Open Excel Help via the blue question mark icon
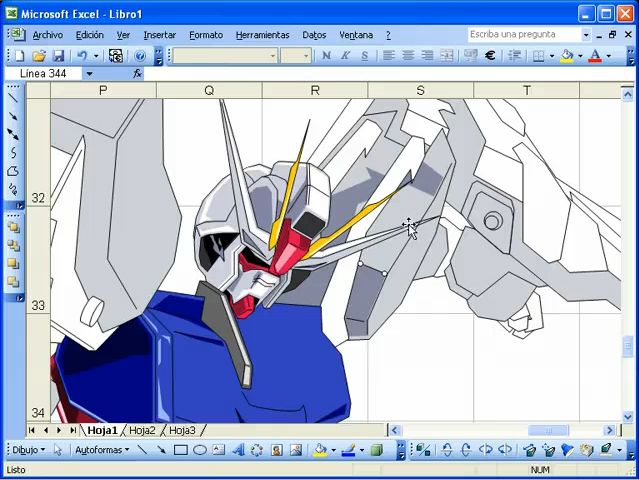 pos(140,55)
